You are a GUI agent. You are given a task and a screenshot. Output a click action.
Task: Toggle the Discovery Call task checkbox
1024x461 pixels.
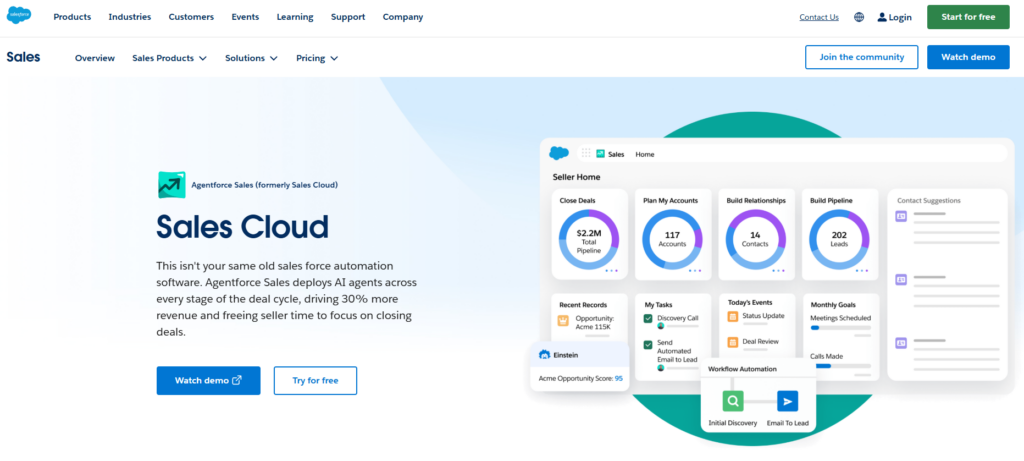648,318
